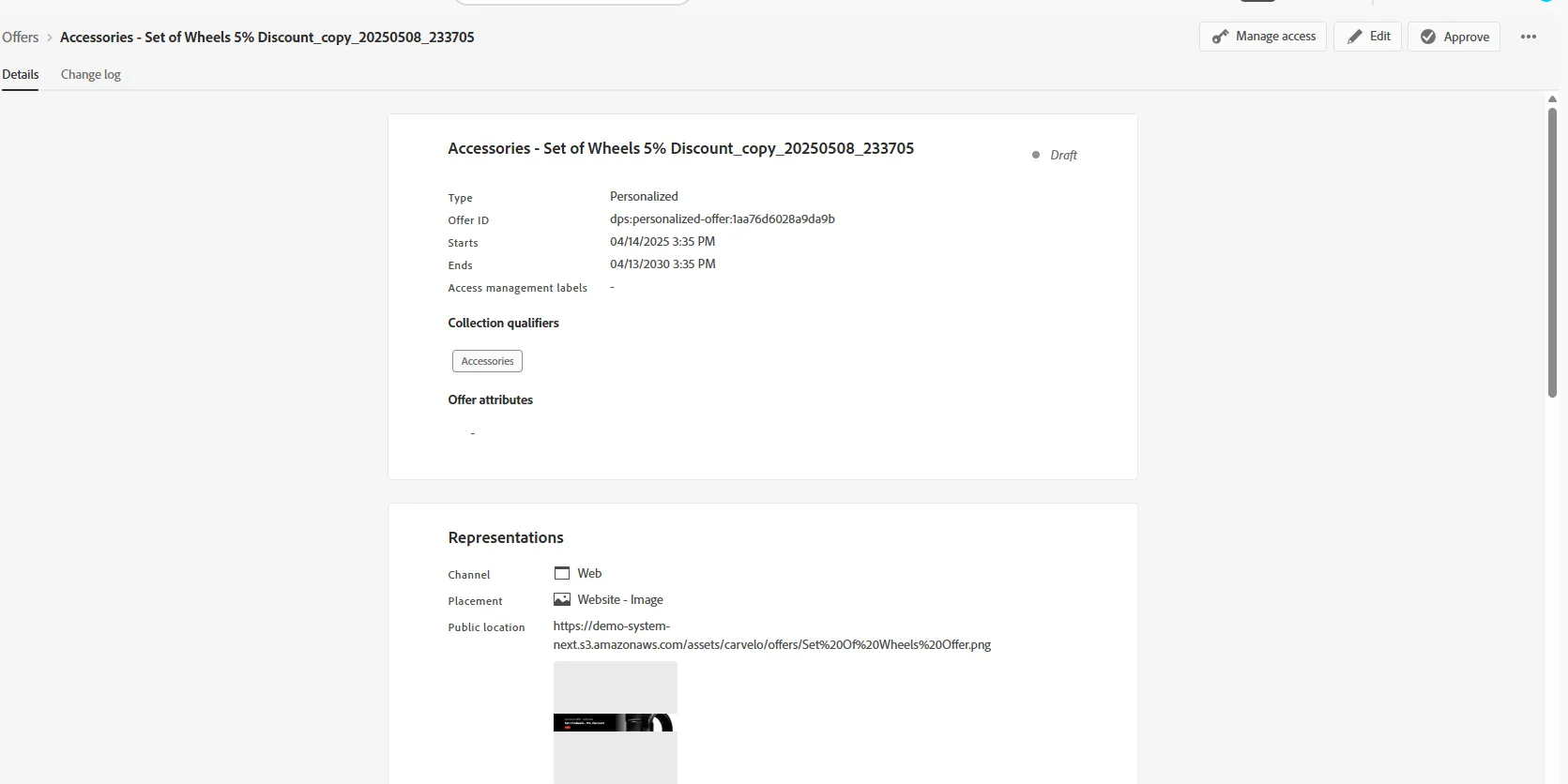Select the Details tab
1568x784 pixels.
pyautogui.click(x=21, y=75)
